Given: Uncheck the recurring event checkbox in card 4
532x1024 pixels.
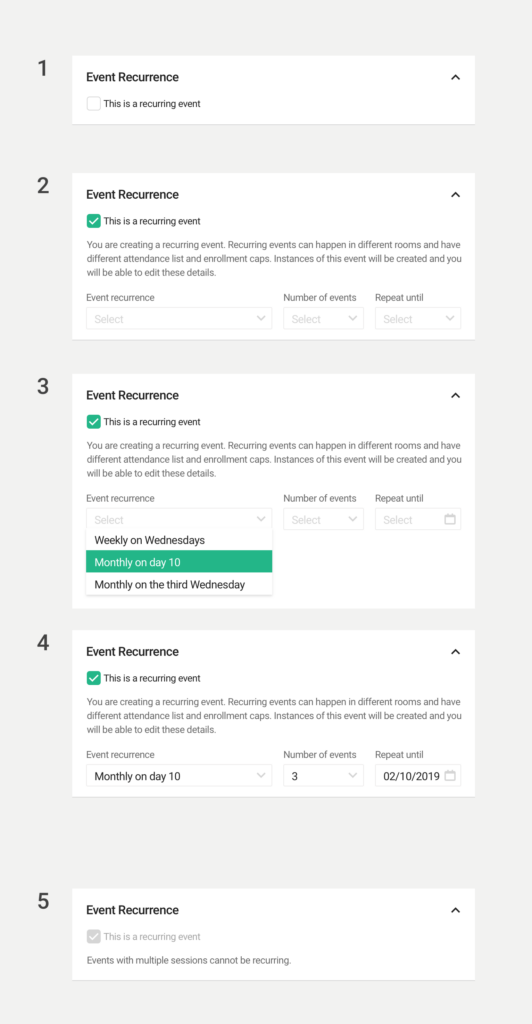Looking at the screenshot, I should coord(93,679).
